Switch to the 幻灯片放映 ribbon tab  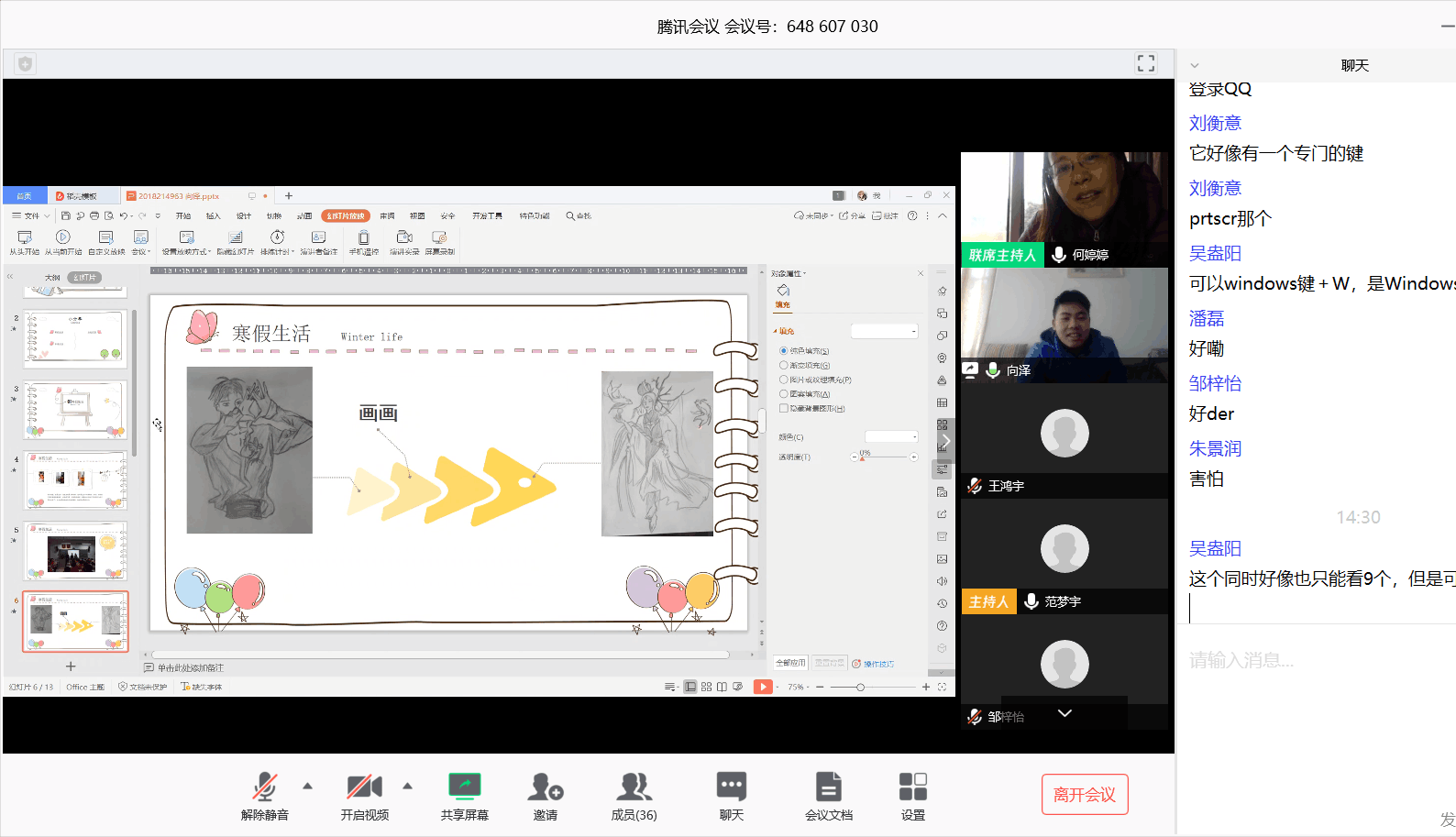click(x=346, y=216)
